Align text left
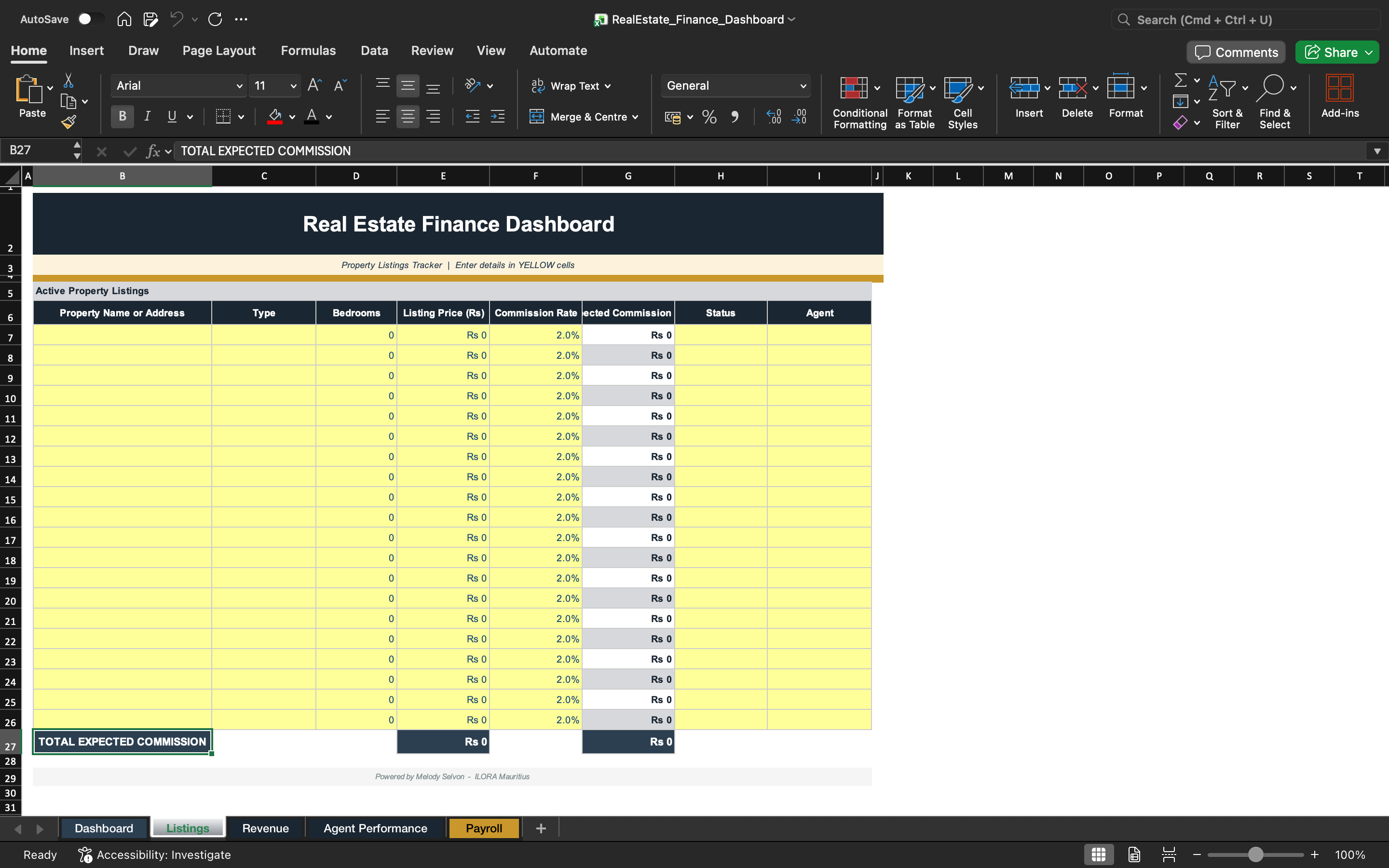Viewport: 1389px width, 868px height. point(383,117)
